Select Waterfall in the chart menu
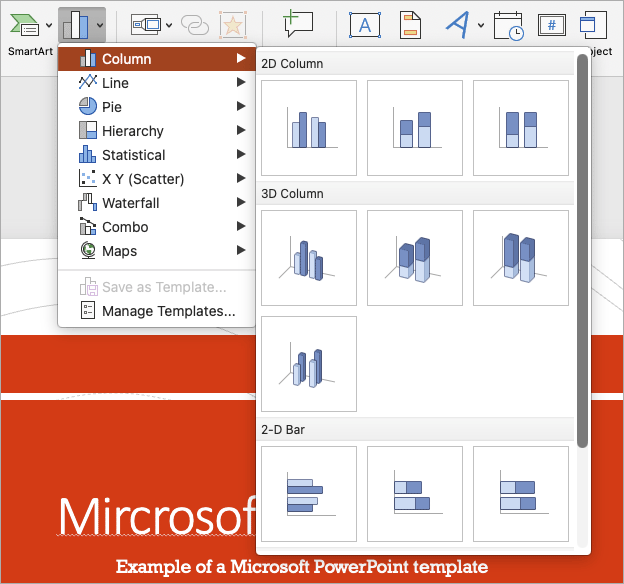This screenshot has height=584, width=624. (x=157, y=203)
